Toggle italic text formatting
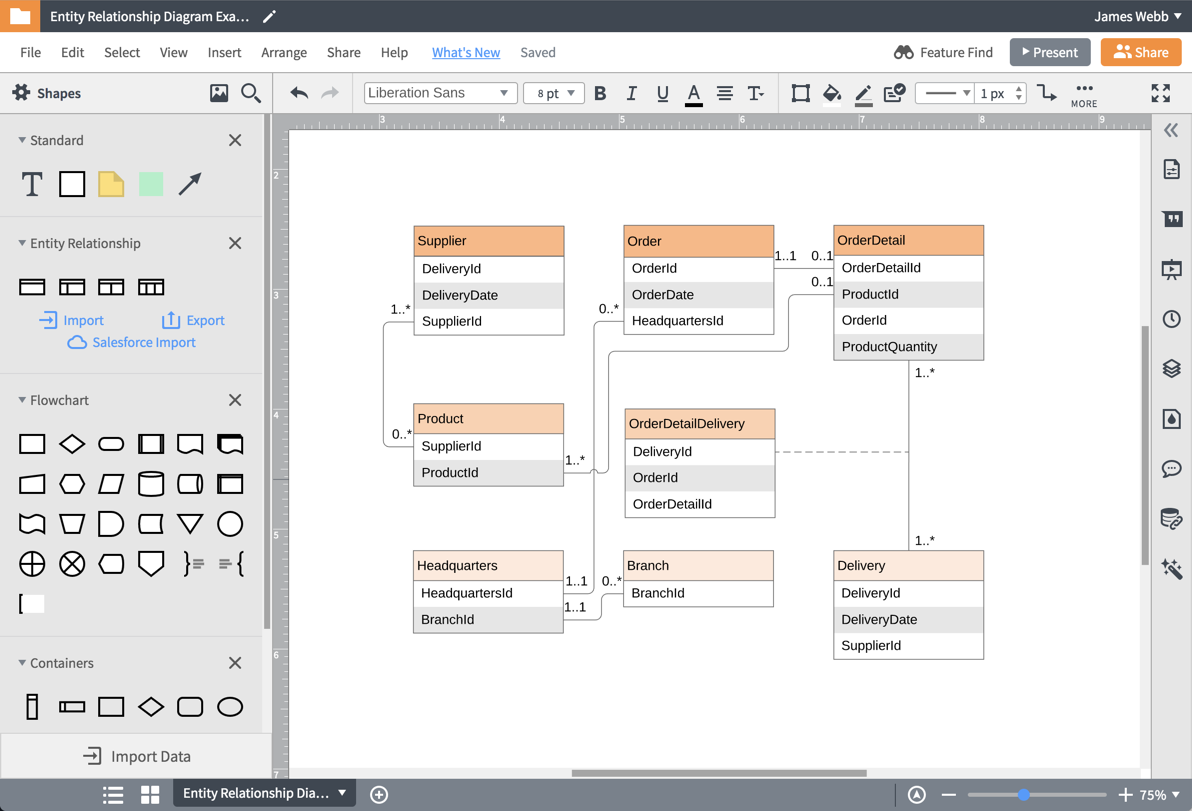1192x811 pixels. [631, 93]
